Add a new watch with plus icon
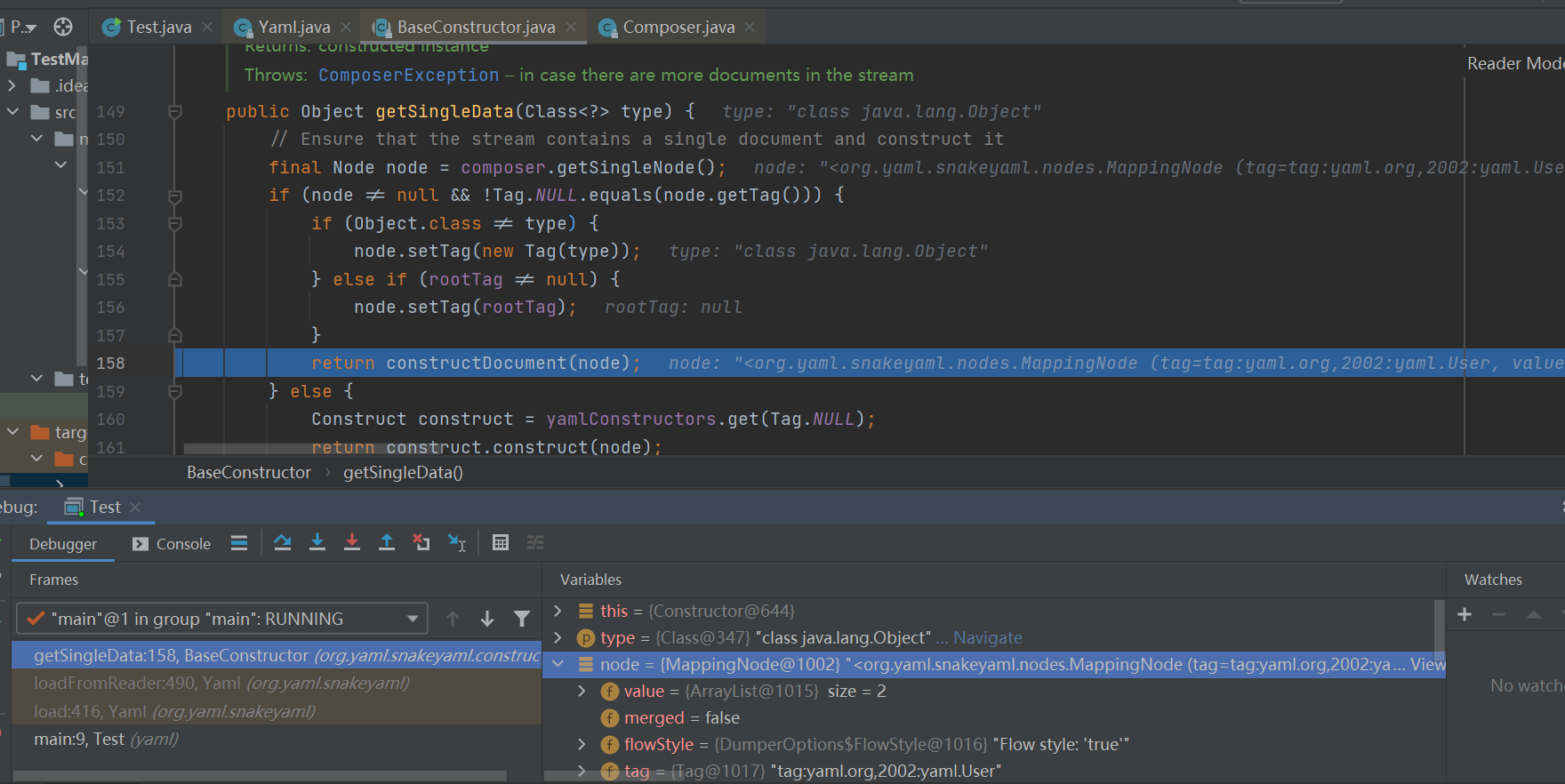1565x784 pixels. 1465,614
